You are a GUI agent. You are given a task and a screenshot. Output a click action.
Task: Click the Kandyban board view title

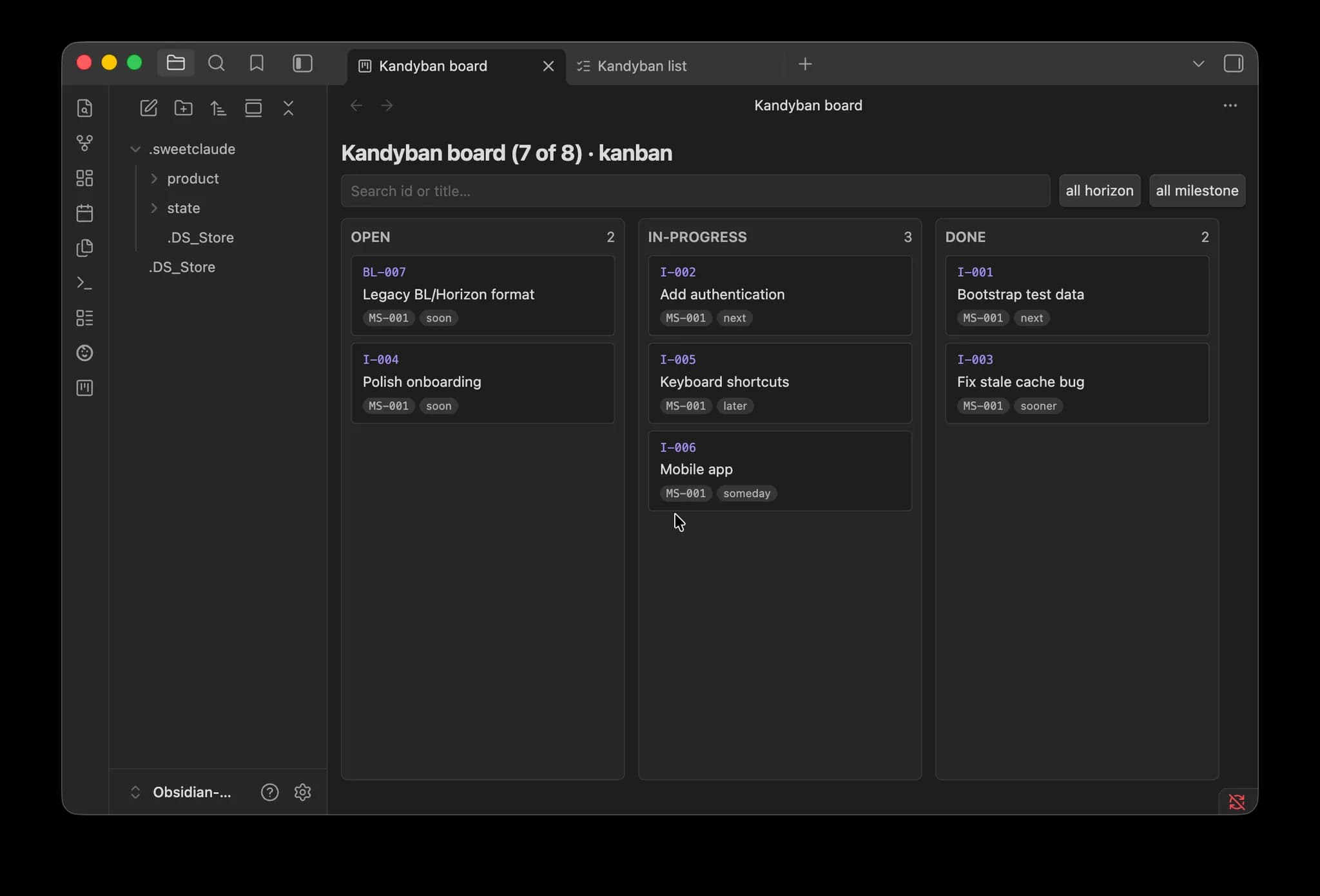point(808,105)
